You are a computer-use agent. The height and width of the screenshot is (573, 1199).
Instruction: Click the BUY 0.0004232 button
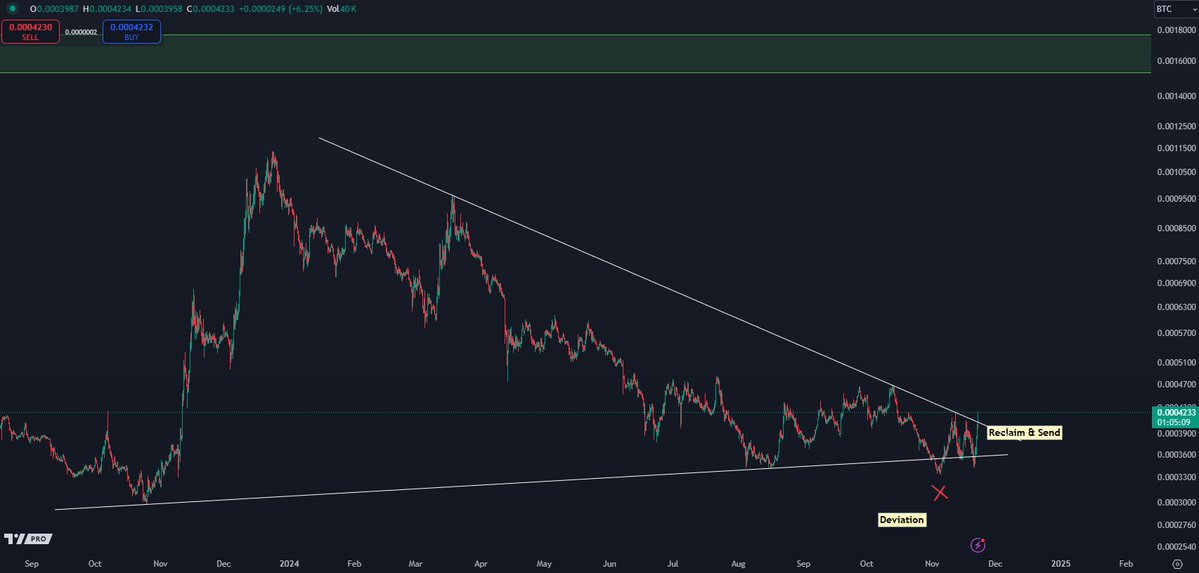(132, 31)
